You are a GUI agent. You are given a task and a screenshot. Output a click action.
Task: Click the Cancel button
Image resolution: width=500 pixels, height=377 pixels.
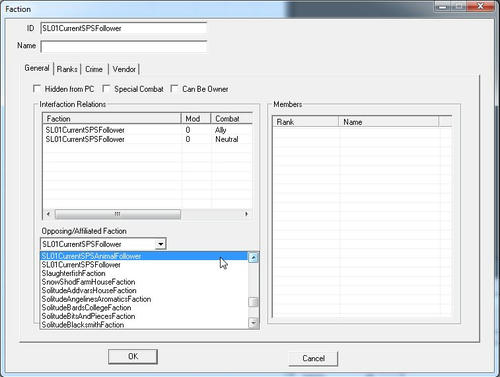point(313,358)
